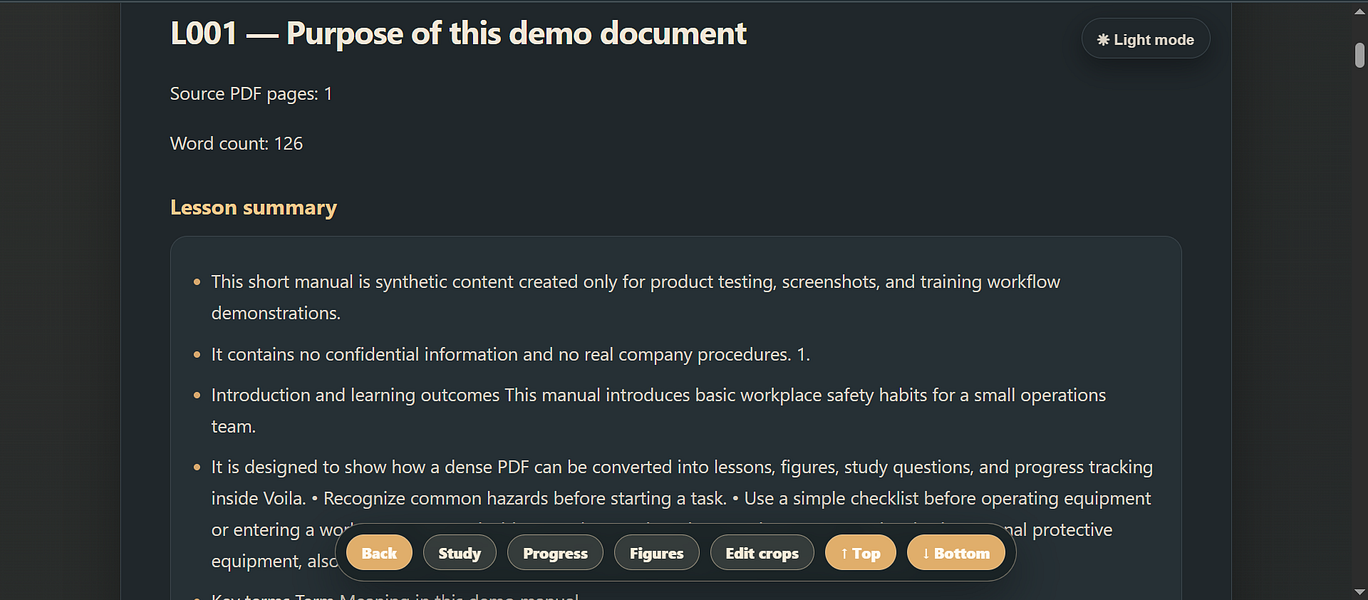Open the Study view

[460, 553]
